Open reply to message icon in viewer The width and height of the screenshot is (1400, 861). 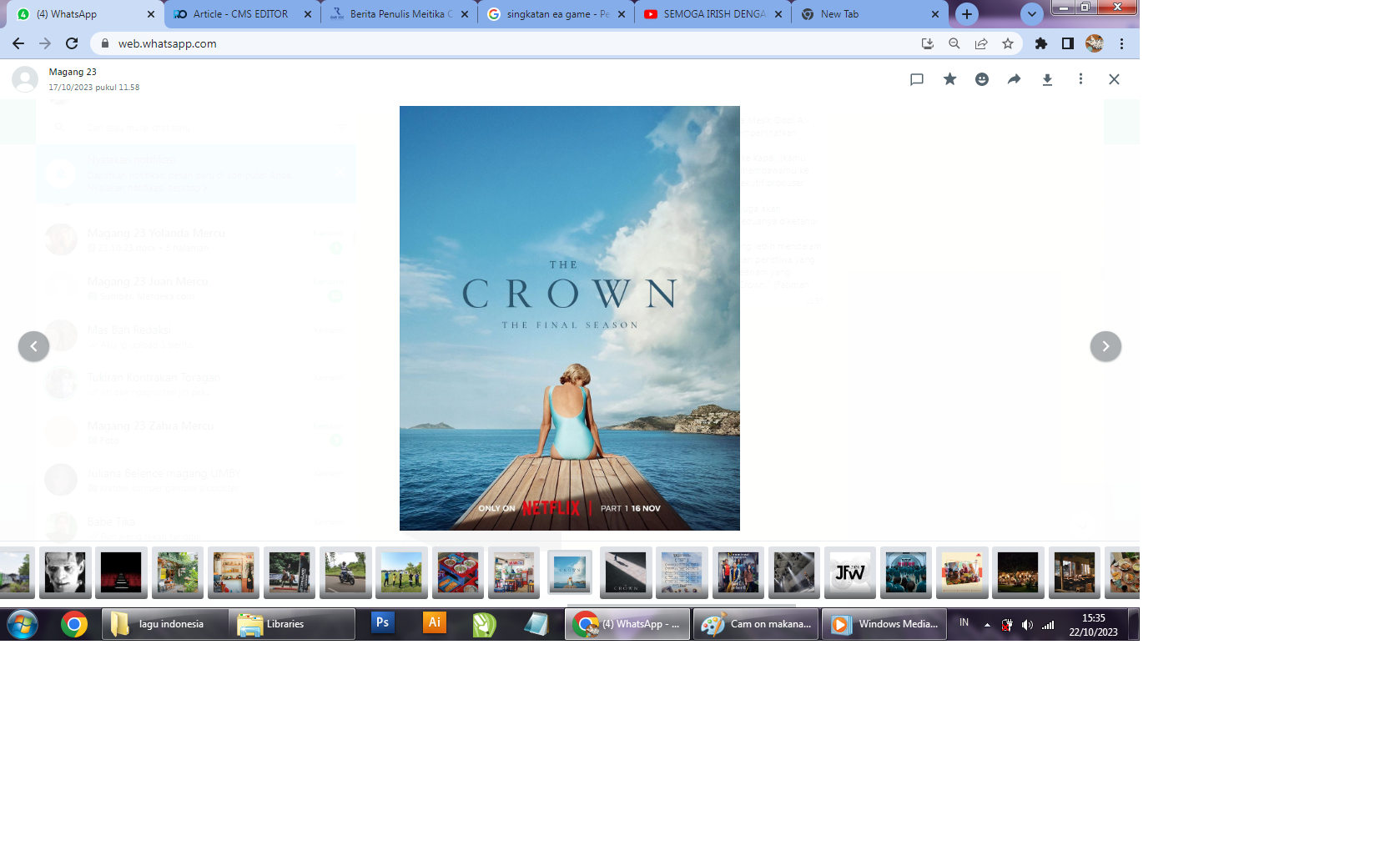click(x=916, y=79)
